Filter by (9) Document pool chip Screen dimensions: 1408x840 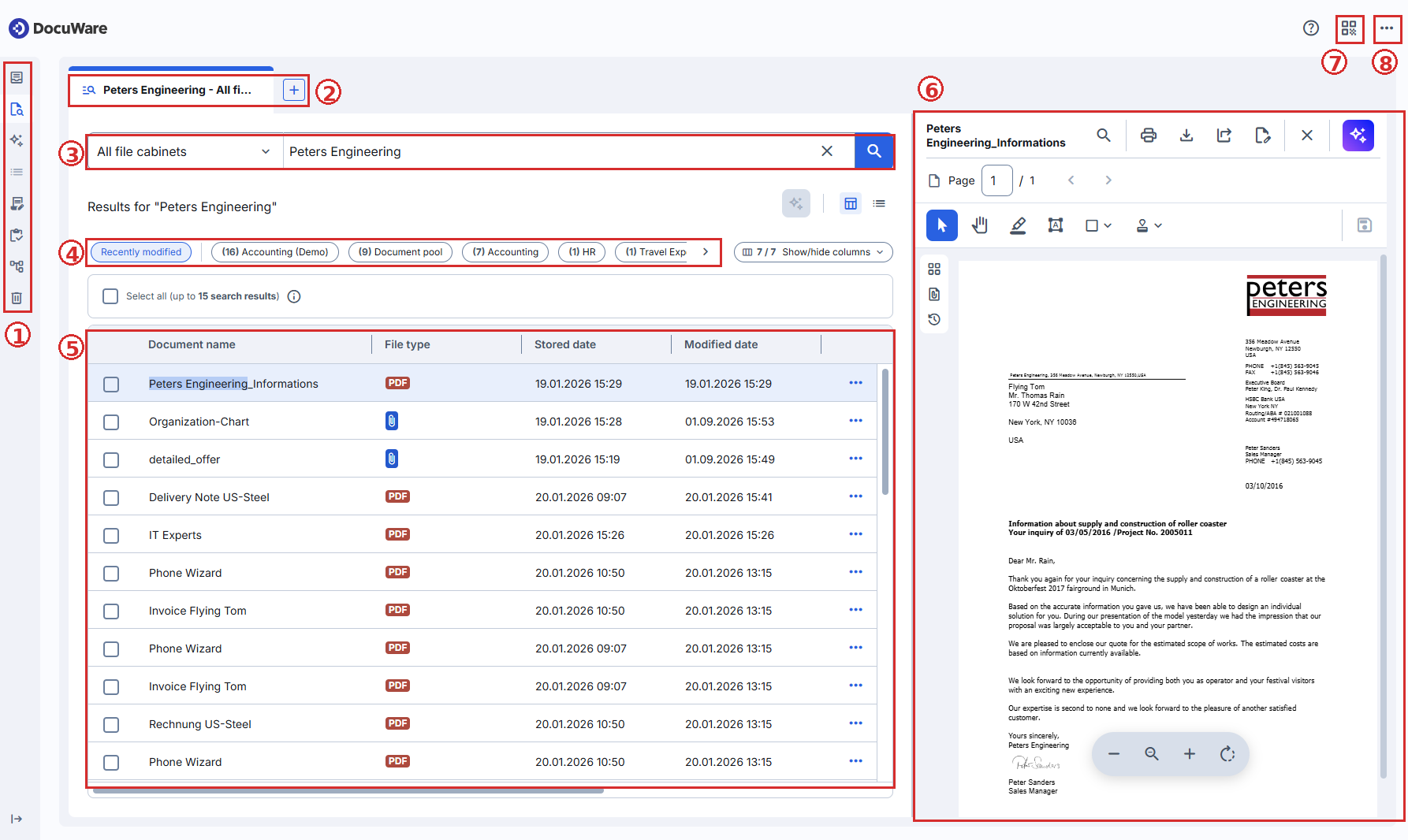(400, 252)
